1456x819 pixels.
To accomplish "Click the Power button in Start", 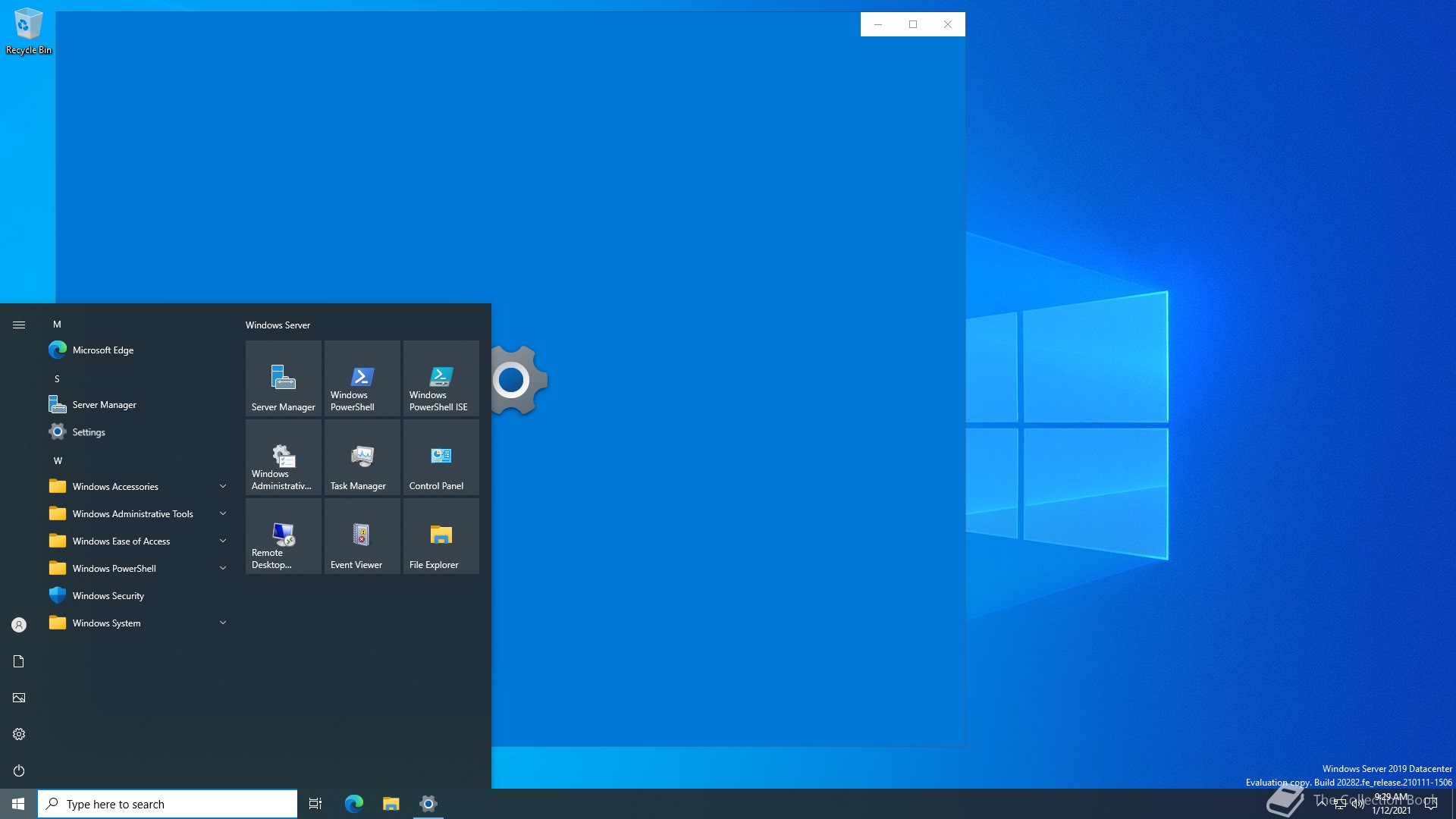I will pos(19,770).
